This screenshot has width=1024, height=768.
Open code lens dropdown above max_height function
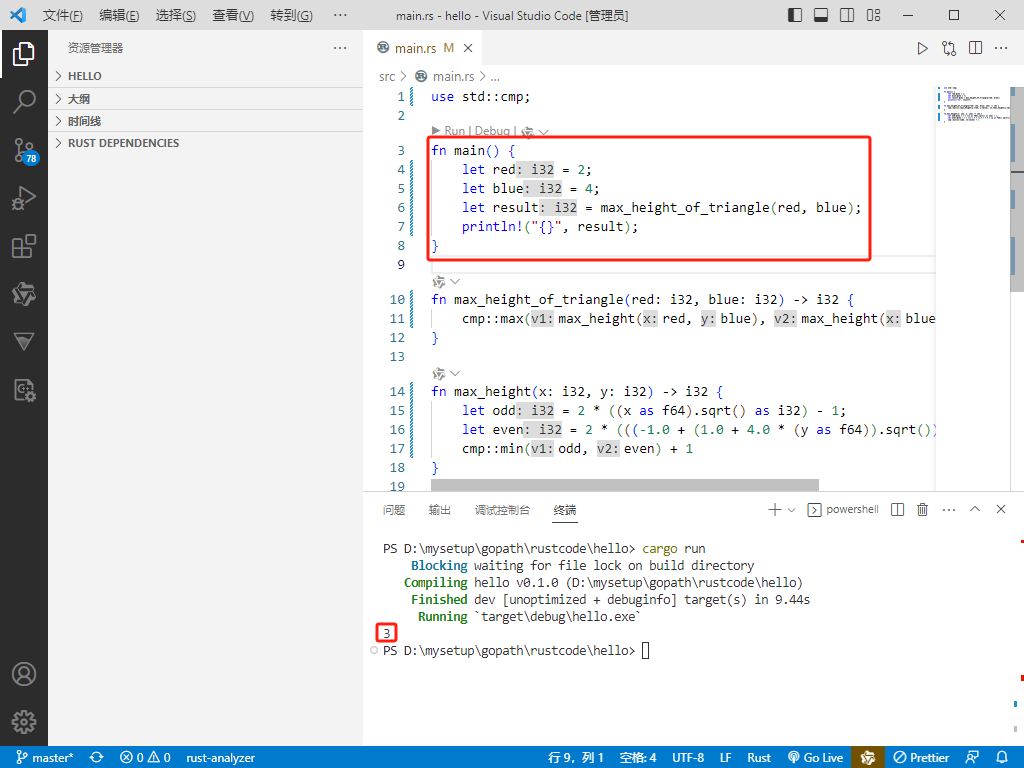pos(455,374)
